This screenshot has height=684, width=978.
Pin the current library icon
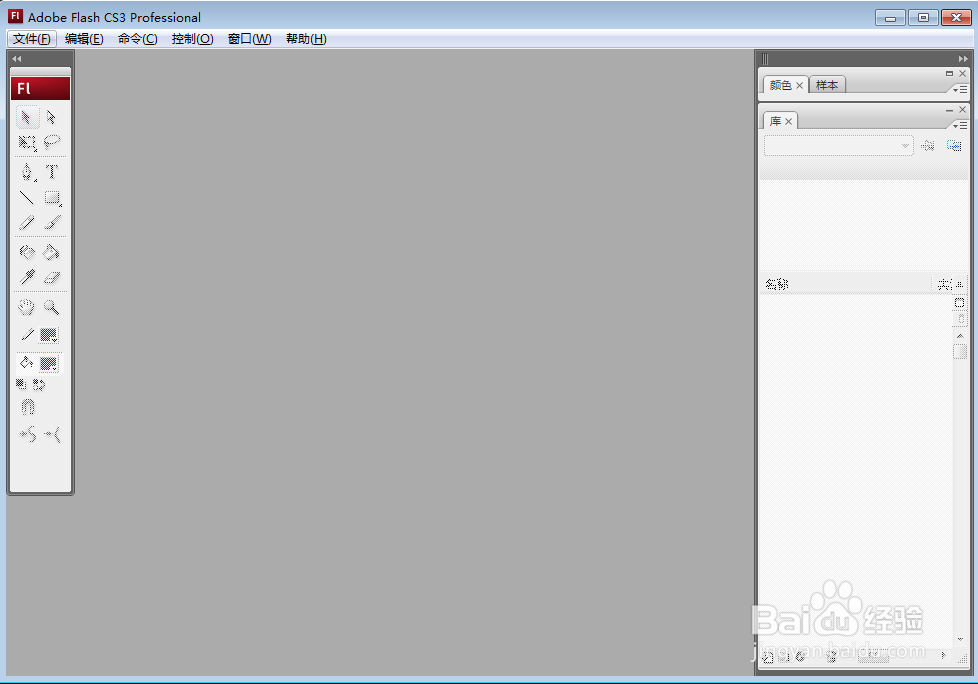tap(928, 146)
